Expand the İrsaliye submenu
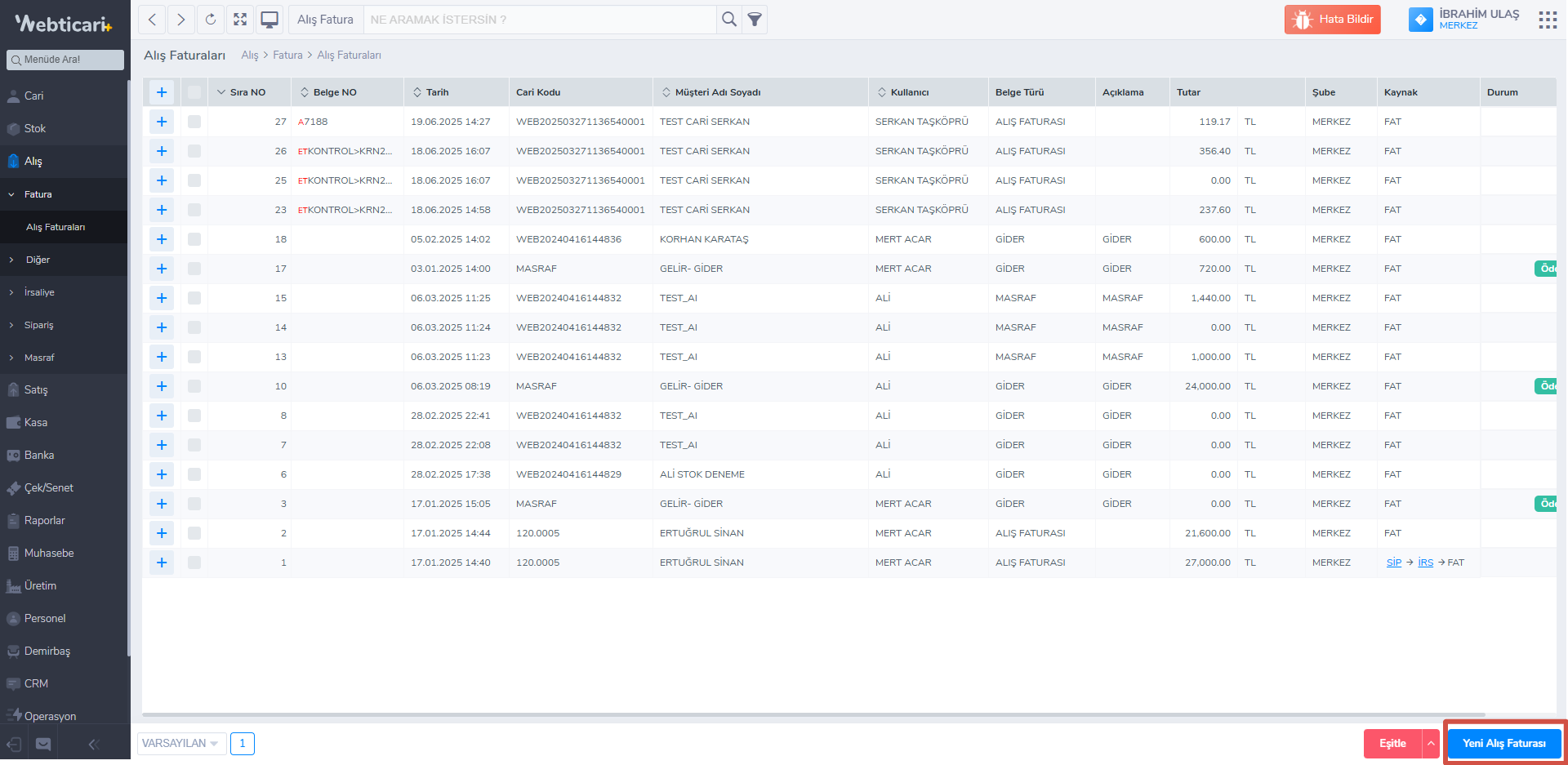1568x765 pixels. (x=39, y=292)
